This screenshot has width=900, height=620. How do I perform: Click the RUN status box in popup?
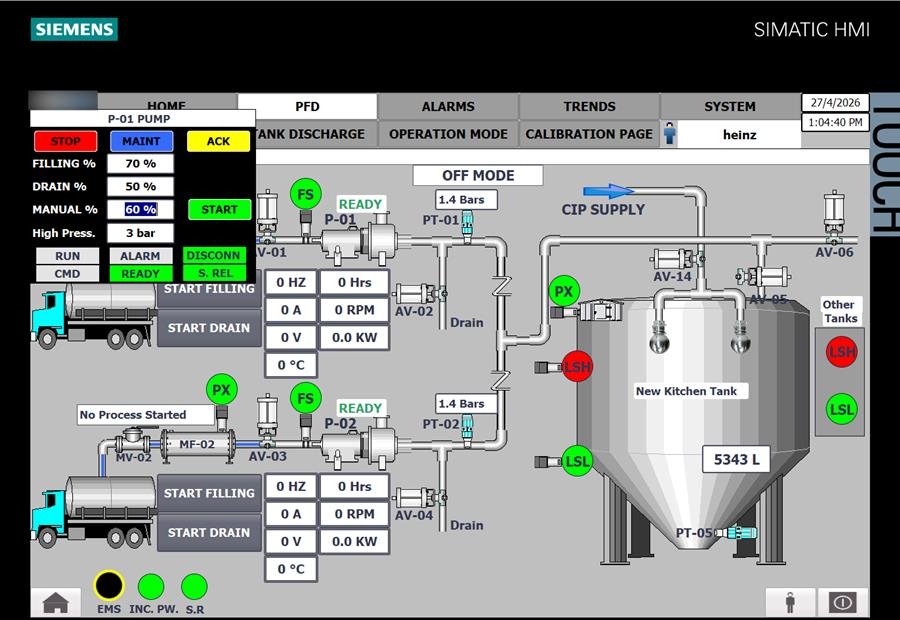[68, 255]
